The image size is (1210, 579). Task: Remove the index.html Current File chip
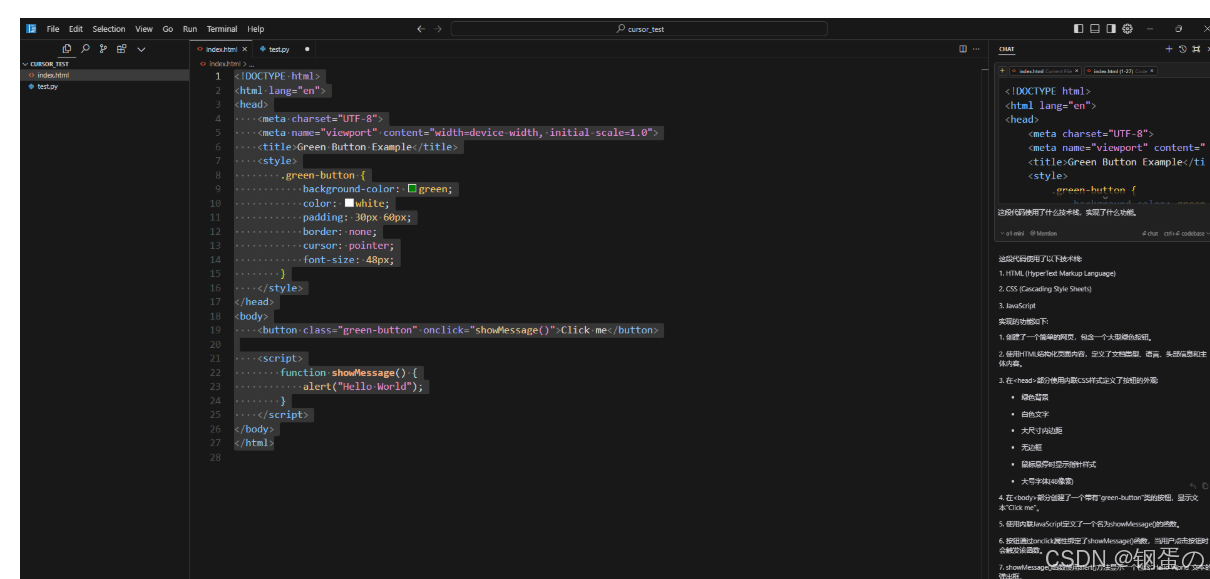[x=1077, y=71]
